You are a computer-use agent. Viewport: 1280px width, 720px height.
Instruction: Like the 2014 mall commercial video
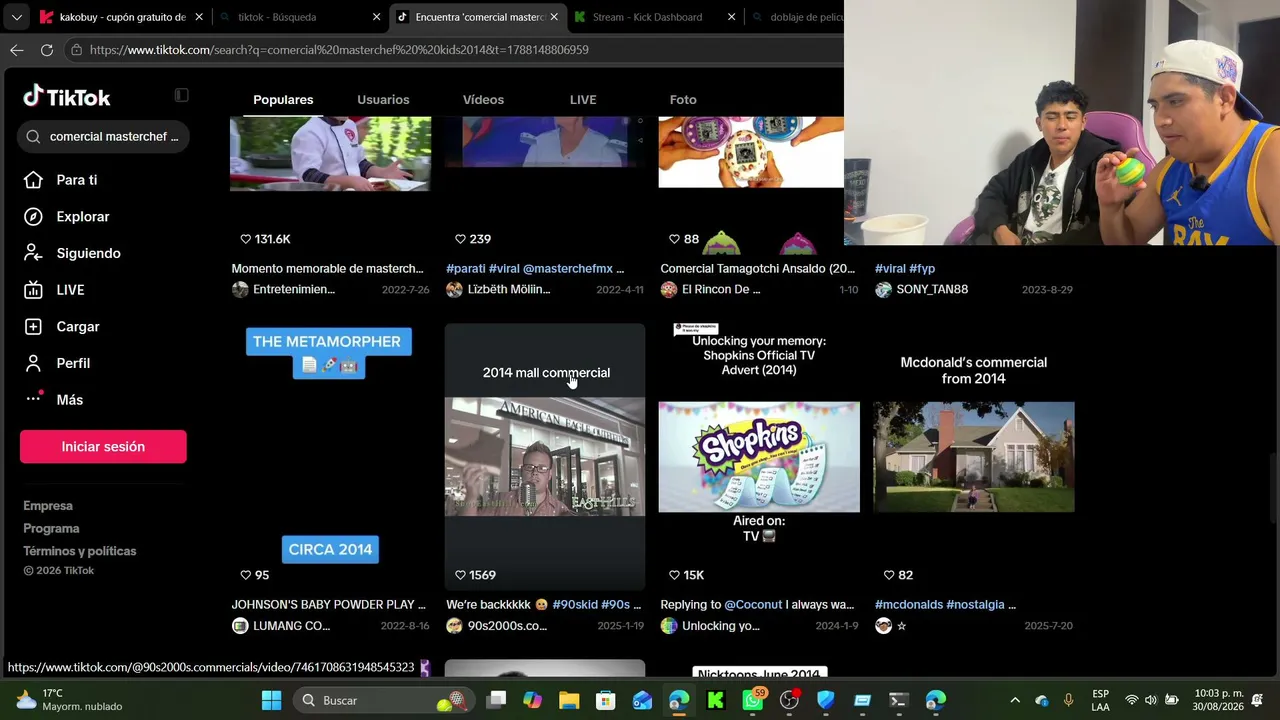point(460,575)
